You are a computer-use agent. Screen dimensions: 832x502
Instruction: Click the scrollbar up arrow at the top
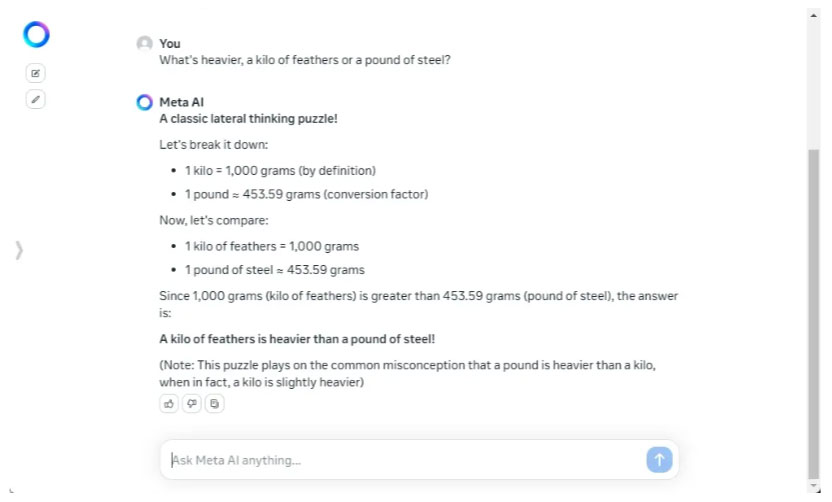pyautogui.click(x=813, y=14)
